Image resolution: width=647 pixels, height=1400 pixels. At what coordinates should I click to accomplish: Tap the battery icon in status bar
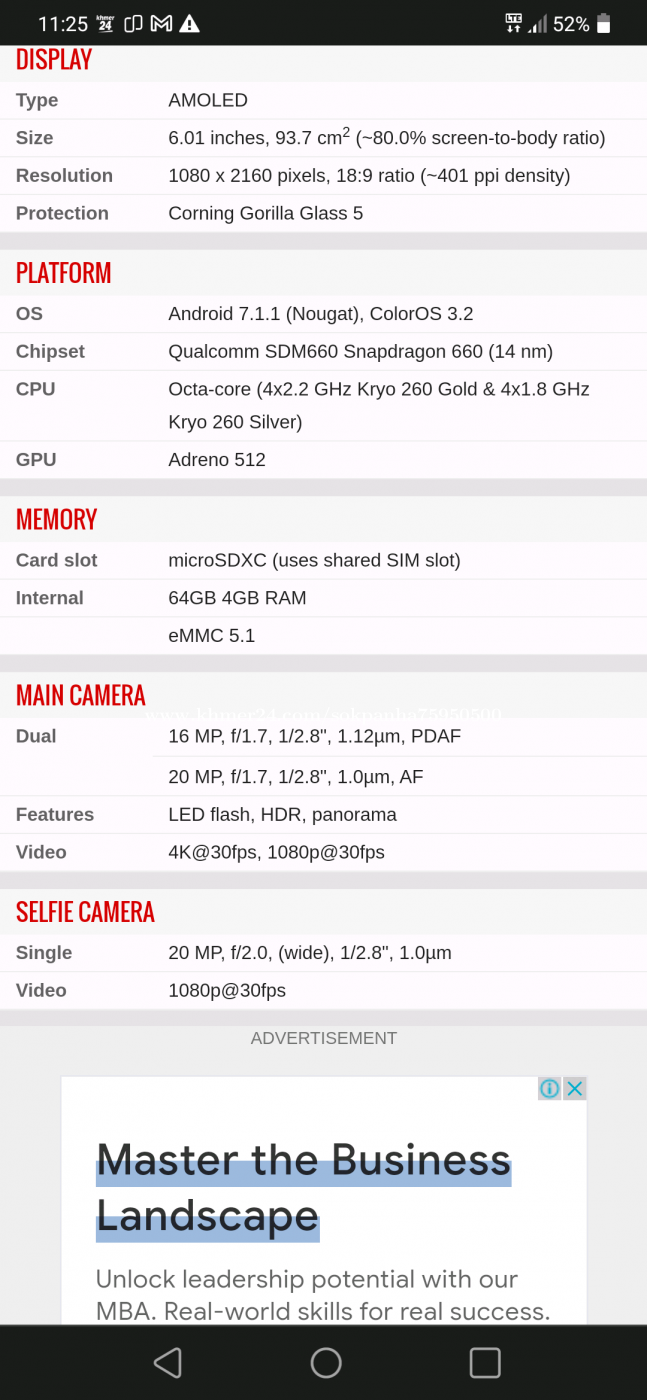(603, 24)
